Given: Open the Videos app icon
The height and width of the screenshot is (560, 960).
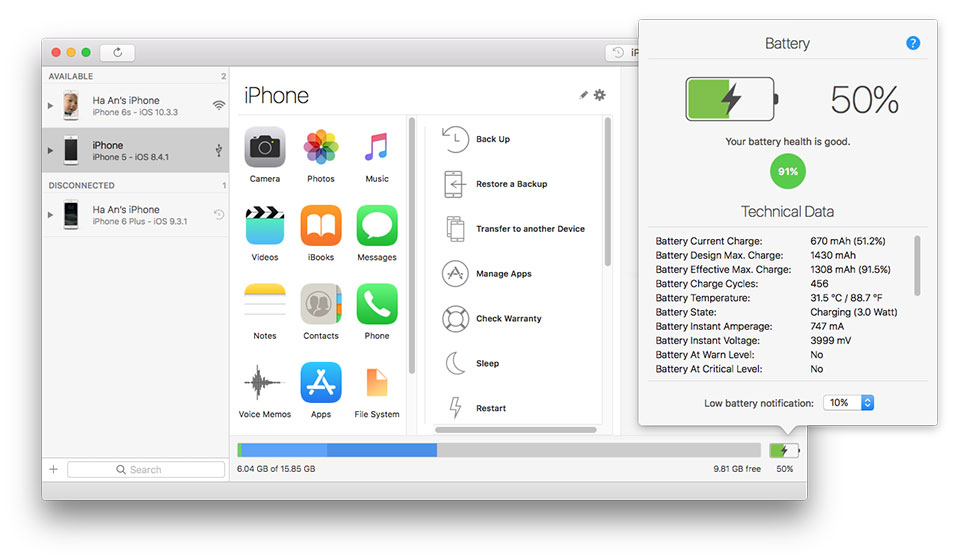Looking at the screenshot, I should click(x=264, y=225).
